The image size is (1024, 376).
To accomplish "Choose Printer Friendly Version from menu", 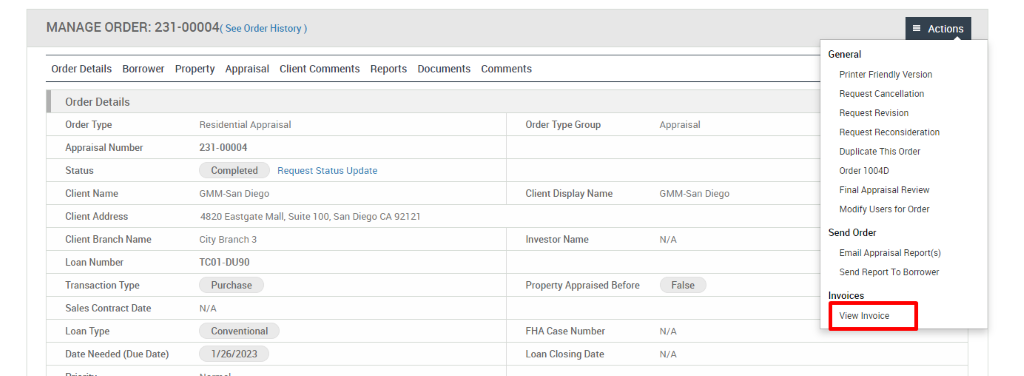I will tap(886, 74).
